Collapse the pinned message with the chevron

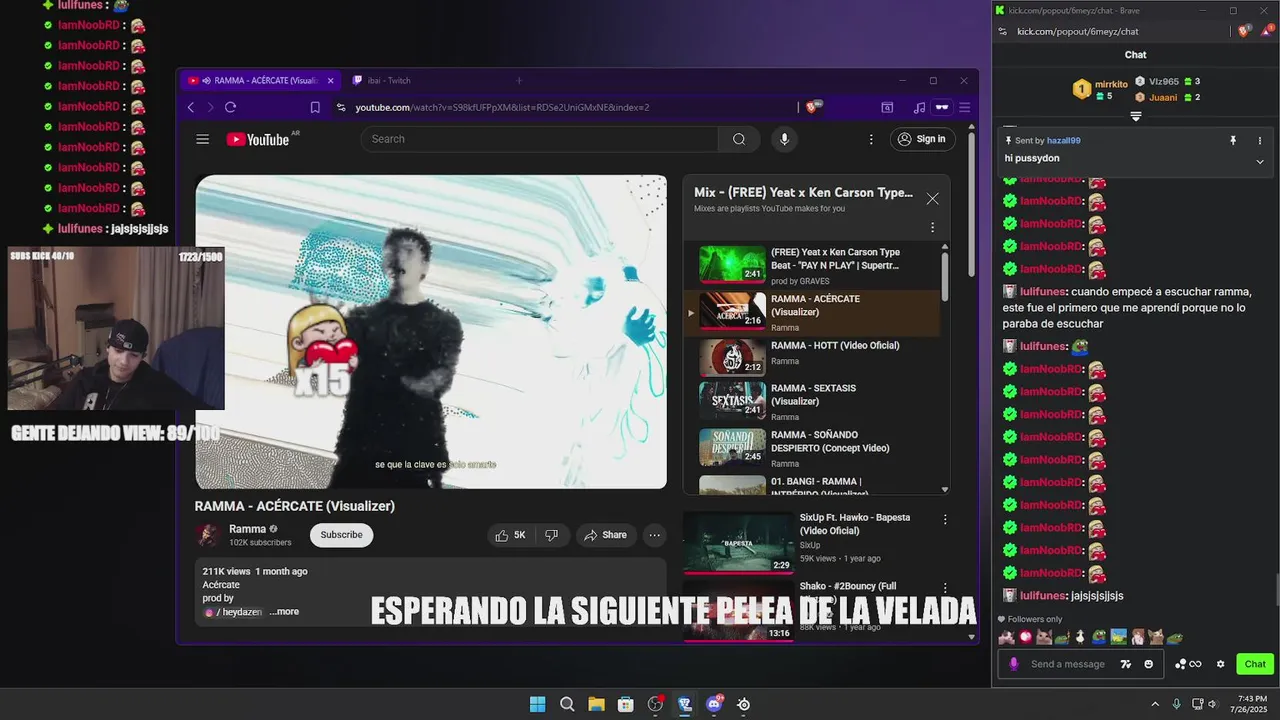click(x=1259, y=161)
